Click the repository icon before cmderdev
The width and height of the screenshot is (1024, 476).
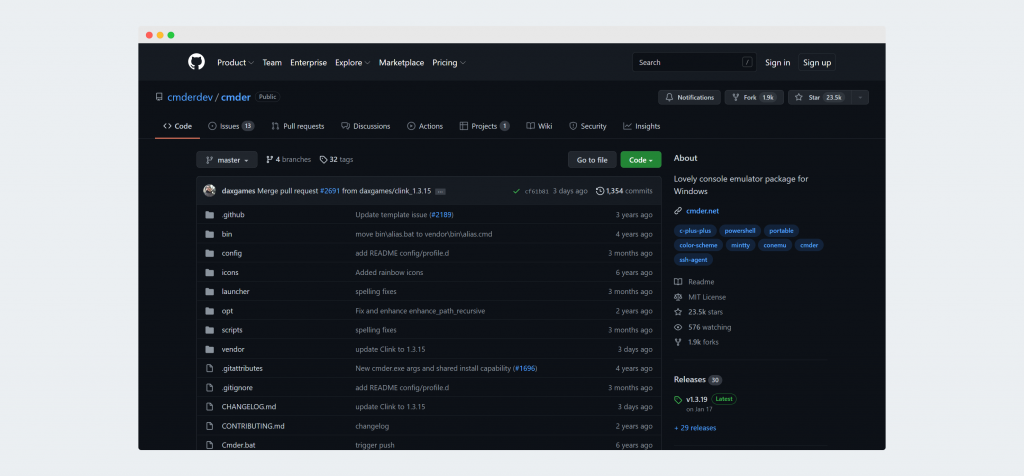pos(159,97)
